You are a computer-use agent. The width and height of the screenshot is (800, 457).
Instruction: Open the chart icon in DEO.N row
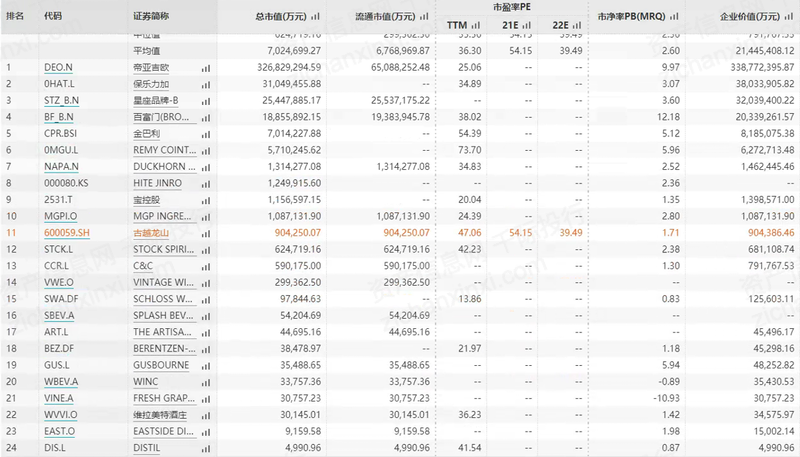pos(206,68)
